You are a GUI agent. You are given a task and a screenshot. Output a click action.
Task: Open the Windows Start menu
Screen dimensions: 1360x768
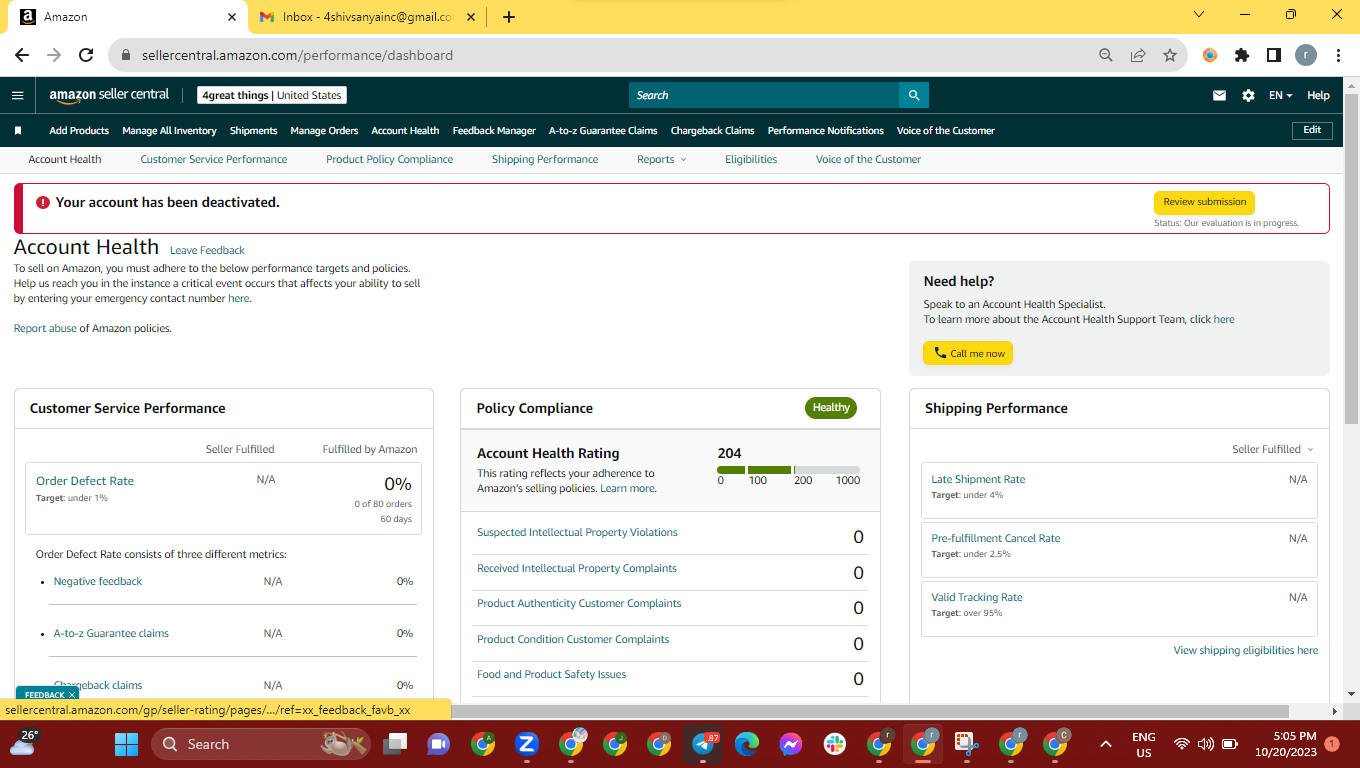pyautogui.click(x=126, y=744)
